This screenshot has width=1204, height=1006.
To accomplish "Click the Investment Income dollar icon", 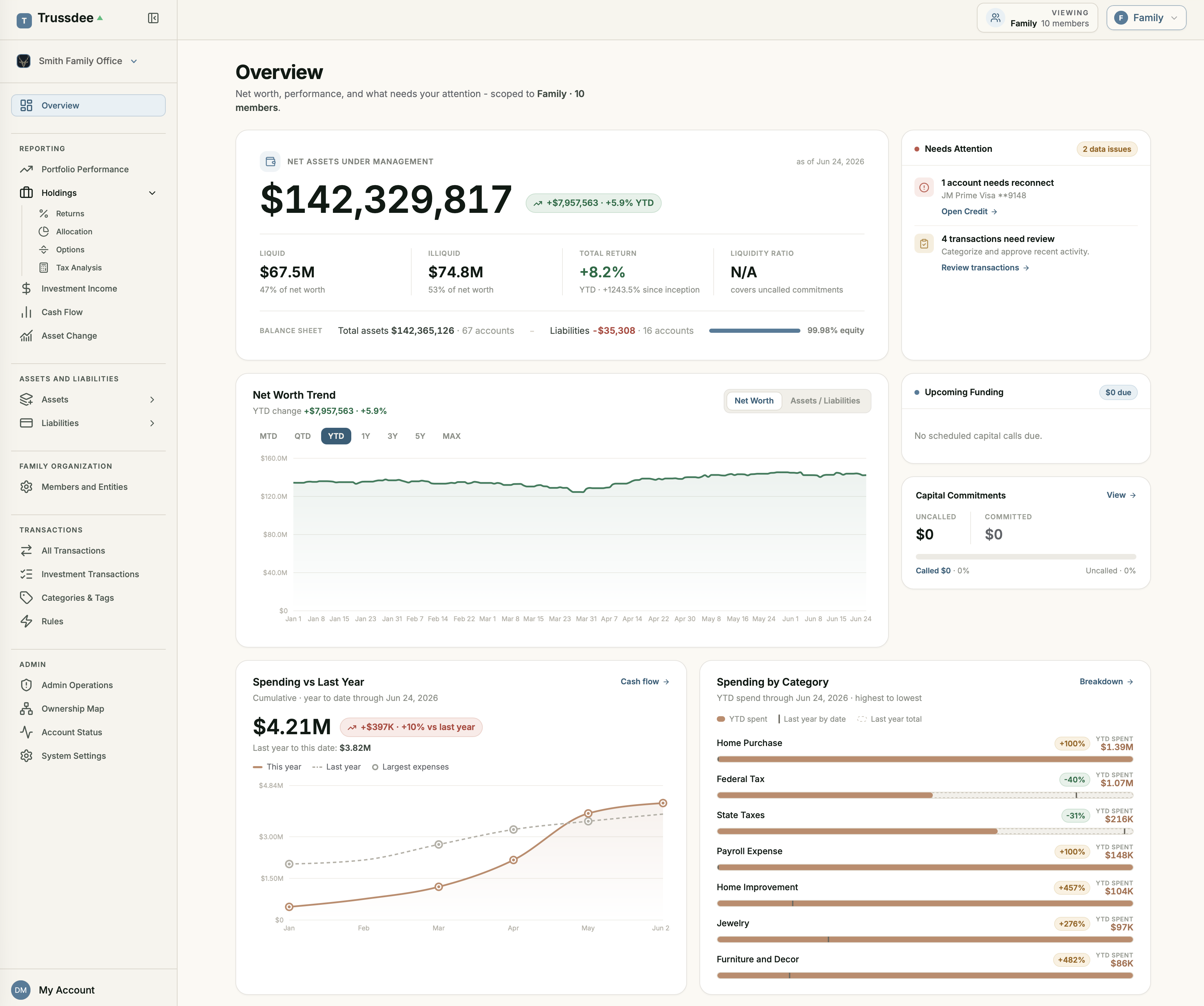I will tap(26, 288).
